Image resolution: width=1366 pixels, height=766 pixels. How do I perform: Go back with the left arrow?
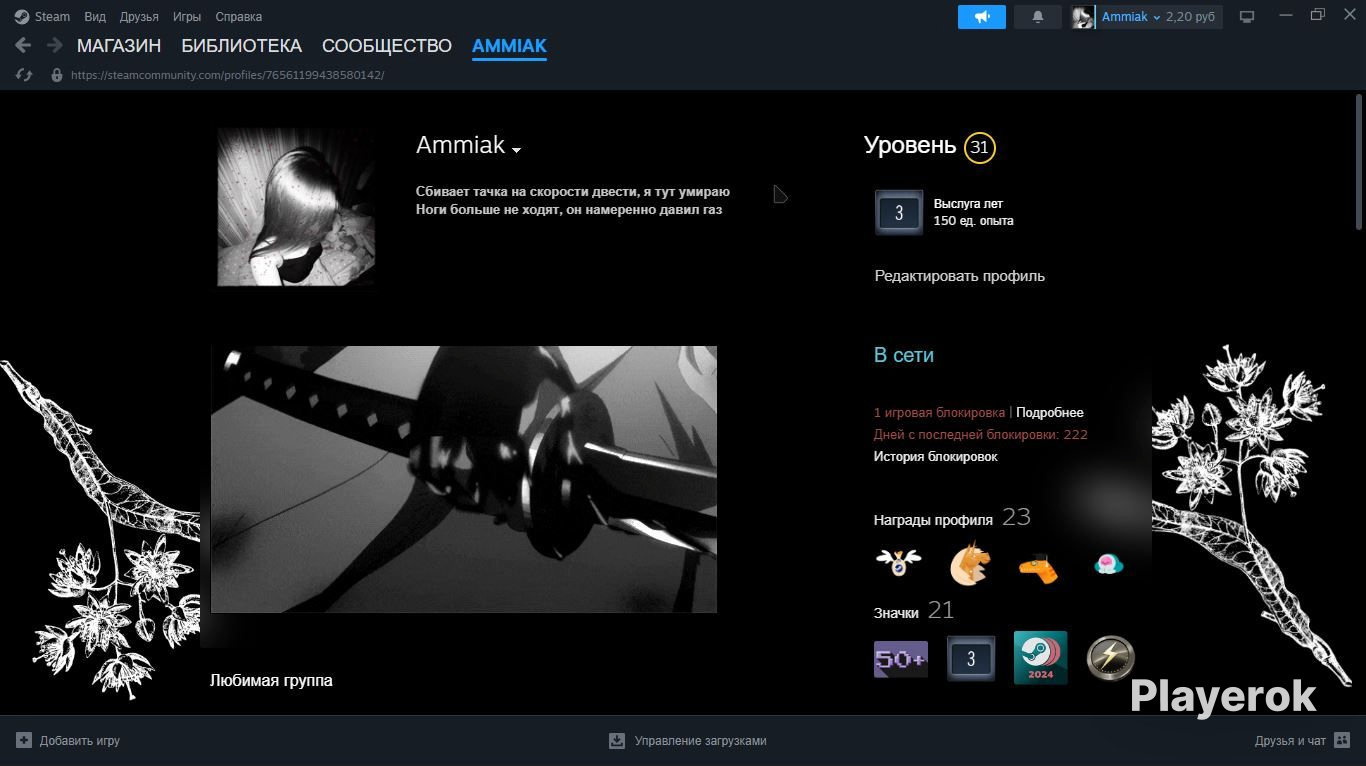coord(23,45)
